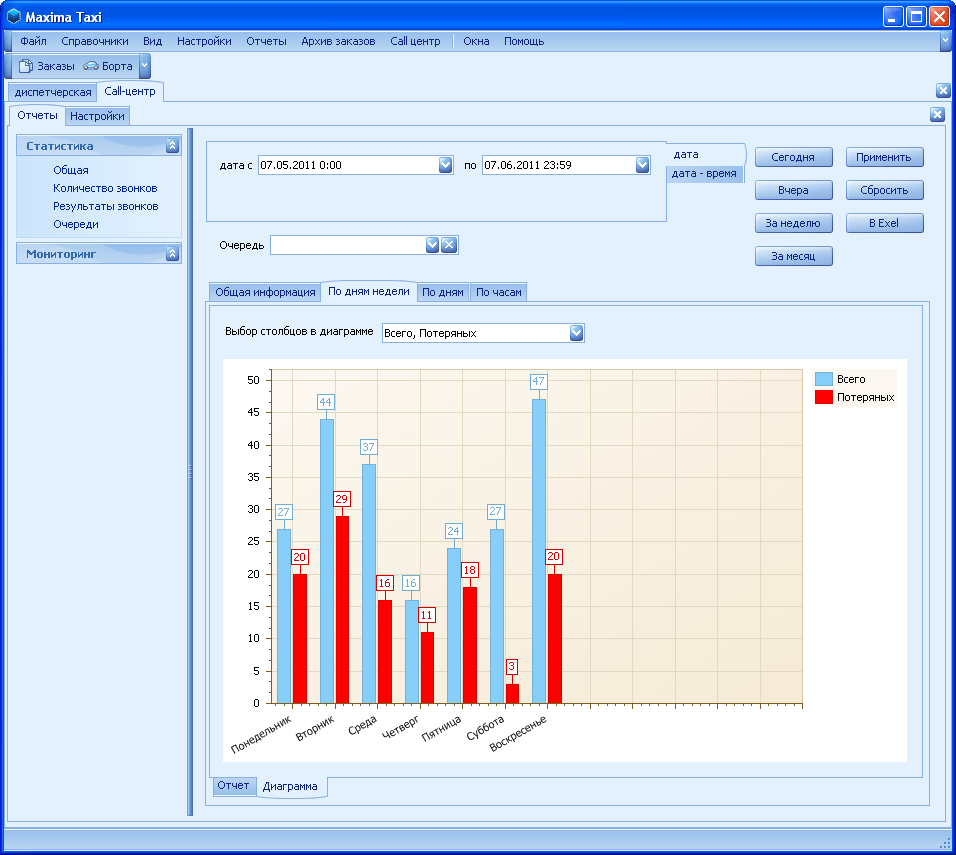Open the 'по' end date dropdown

click(642, 165)
